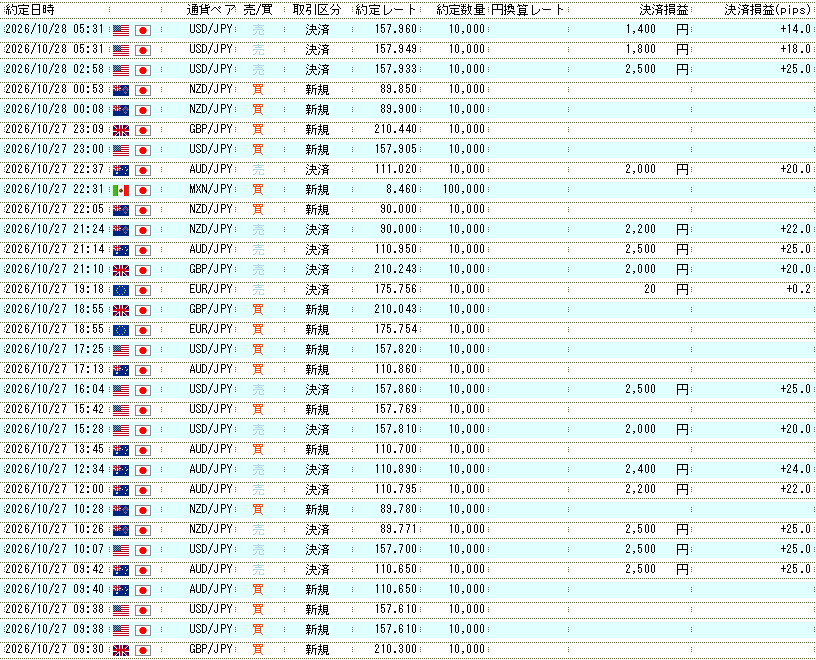
Task: Click the 1,400 profit amount
Action: coord(641,29)
